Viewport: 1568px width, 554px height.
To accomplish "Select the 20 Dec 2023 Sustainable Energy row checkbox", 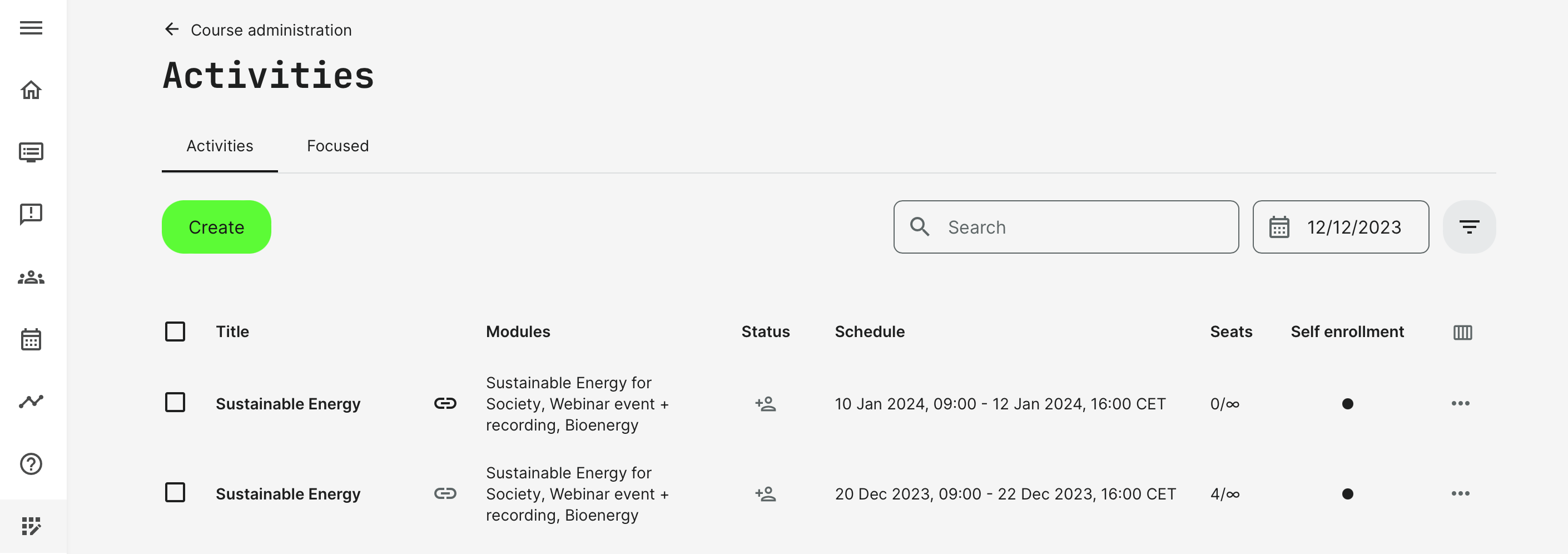I will (x=175, y=492).
